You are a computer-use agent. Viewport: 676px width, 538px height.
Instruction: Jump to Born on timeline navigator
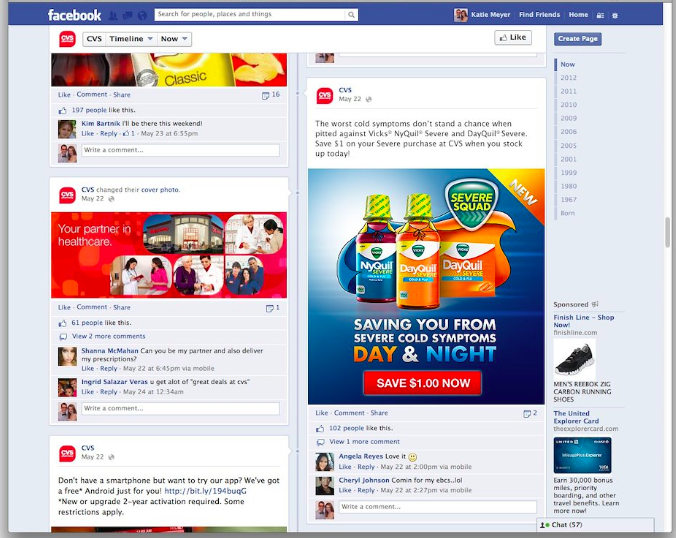click(x=567, y=213)
